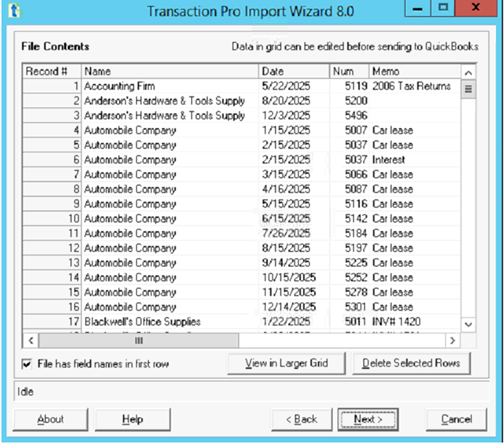
Task: Click date cell 7/26/2025
Action: click(294, 233)
